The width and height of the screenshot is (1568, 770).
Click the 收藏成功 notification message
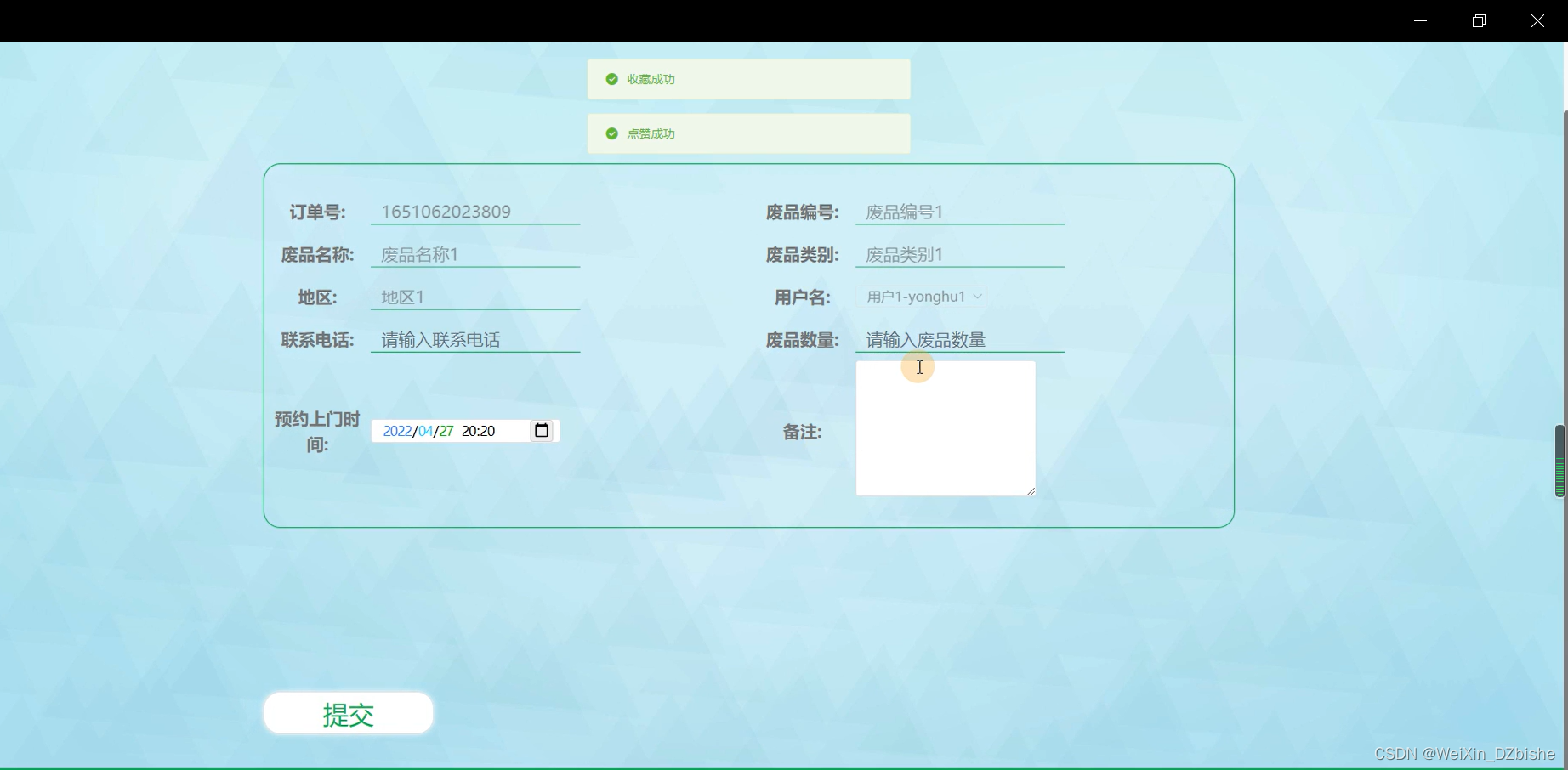(x=749, y=79)
